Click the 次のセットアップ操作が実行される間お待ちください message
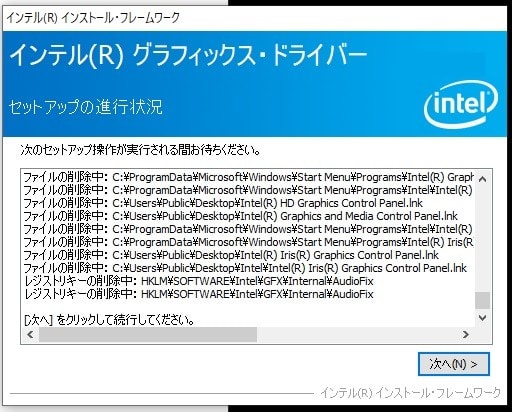The height and width of the screenshot is (412, 512). [140, 150]
